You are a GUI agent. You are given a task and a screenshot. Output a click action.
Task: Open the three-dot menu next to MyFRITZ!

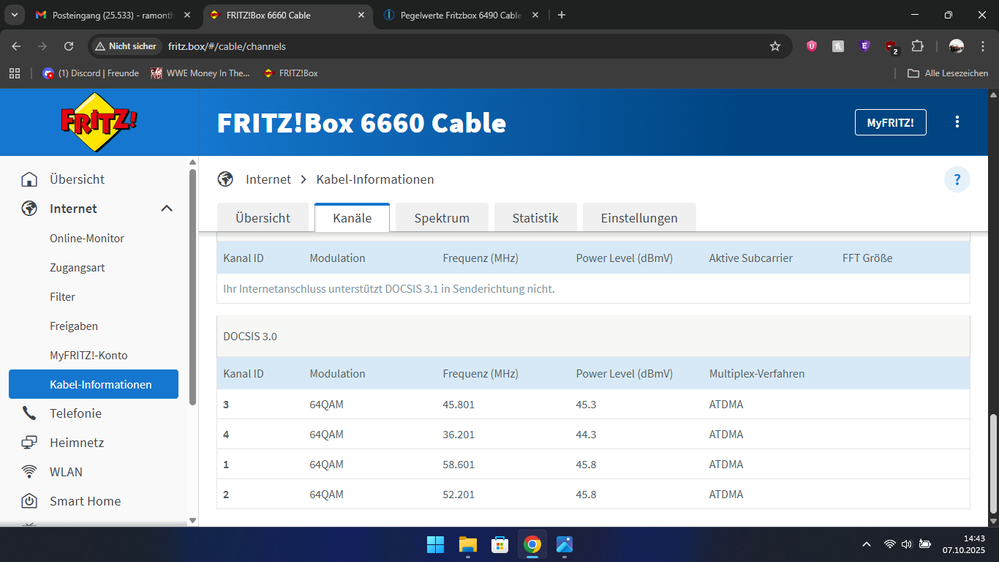coord(957,122)
